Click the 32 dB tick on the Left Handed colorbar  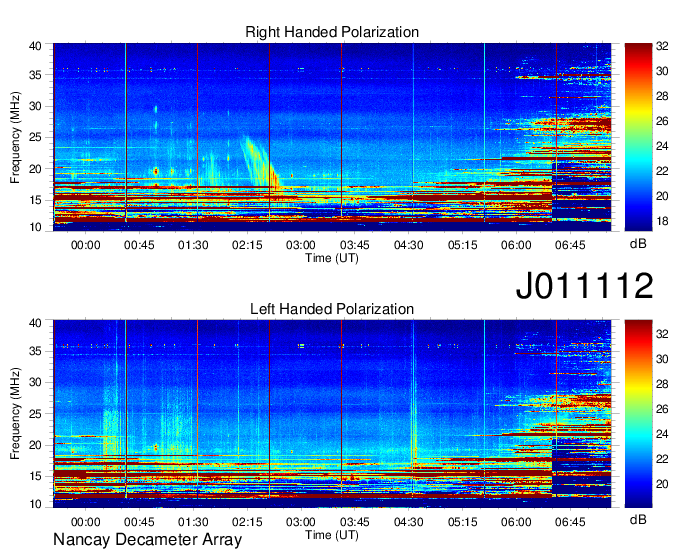tap(662, 334)
